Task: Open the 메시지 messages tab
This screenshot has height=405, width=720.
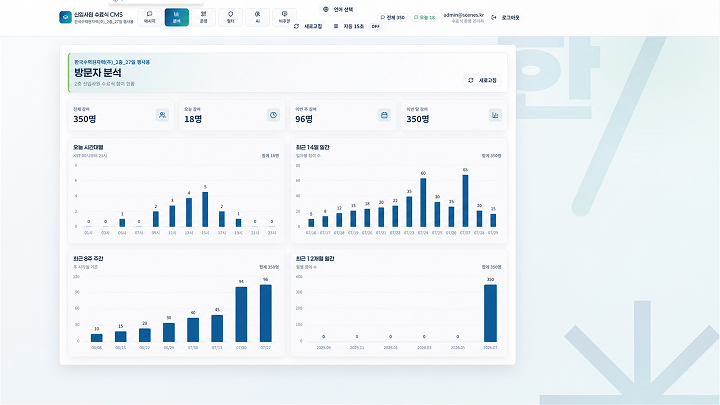Action: [149, 17]
